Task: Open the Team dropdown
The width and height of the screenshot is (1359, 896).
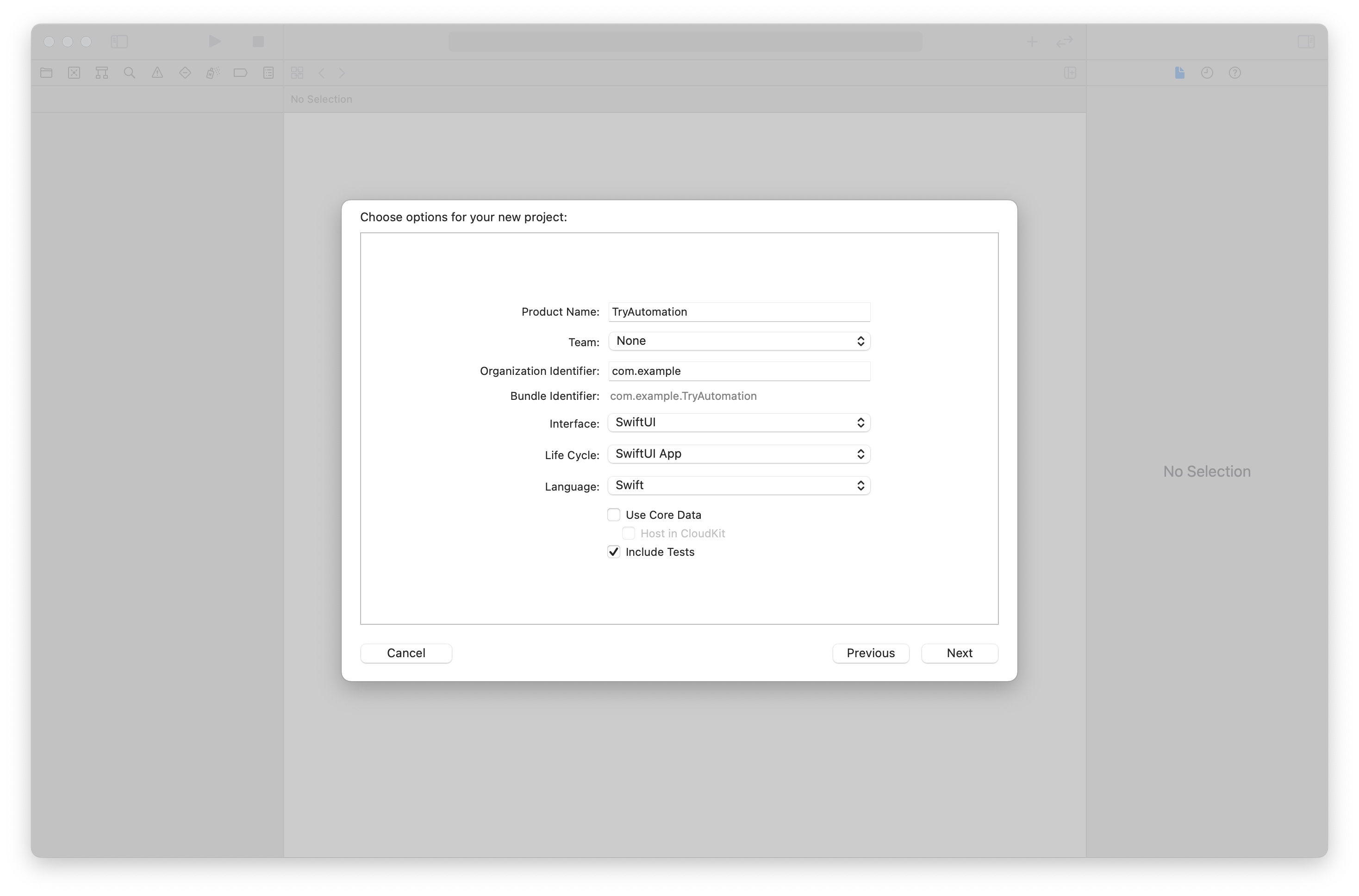Action: pos(738,341)
